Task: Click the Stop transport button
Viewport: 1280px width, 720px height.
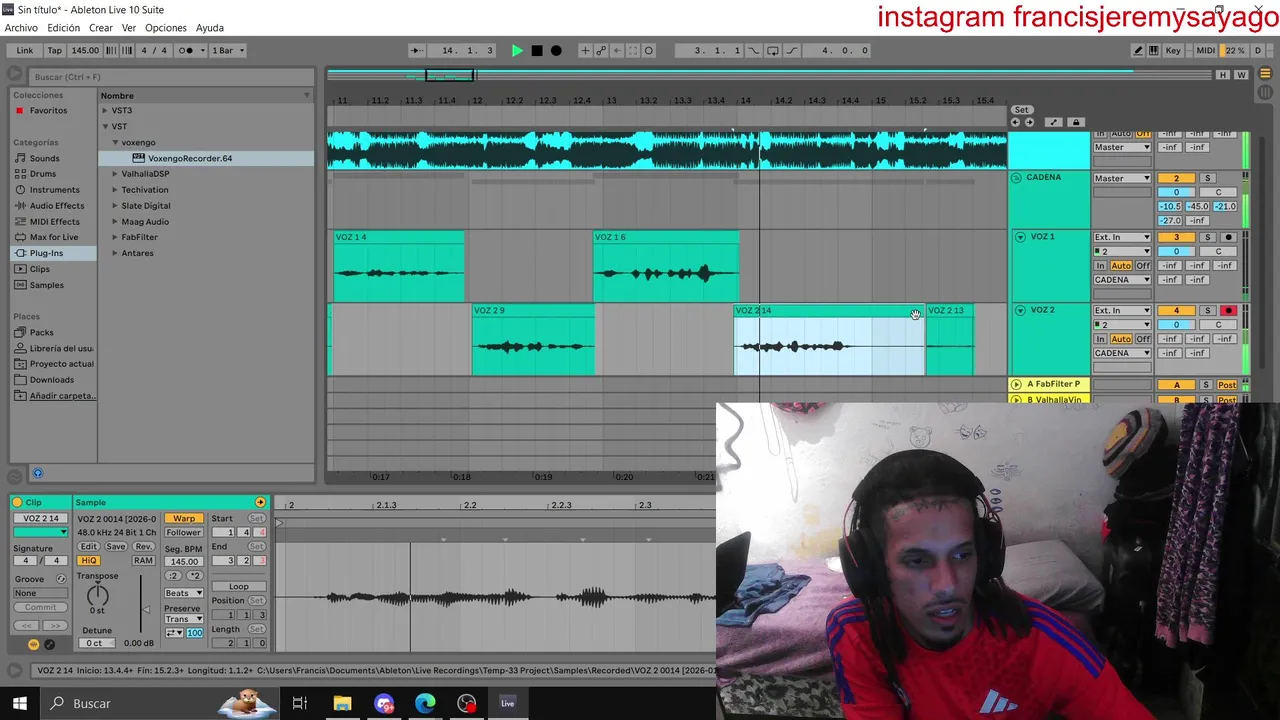Action: point(537,50)
